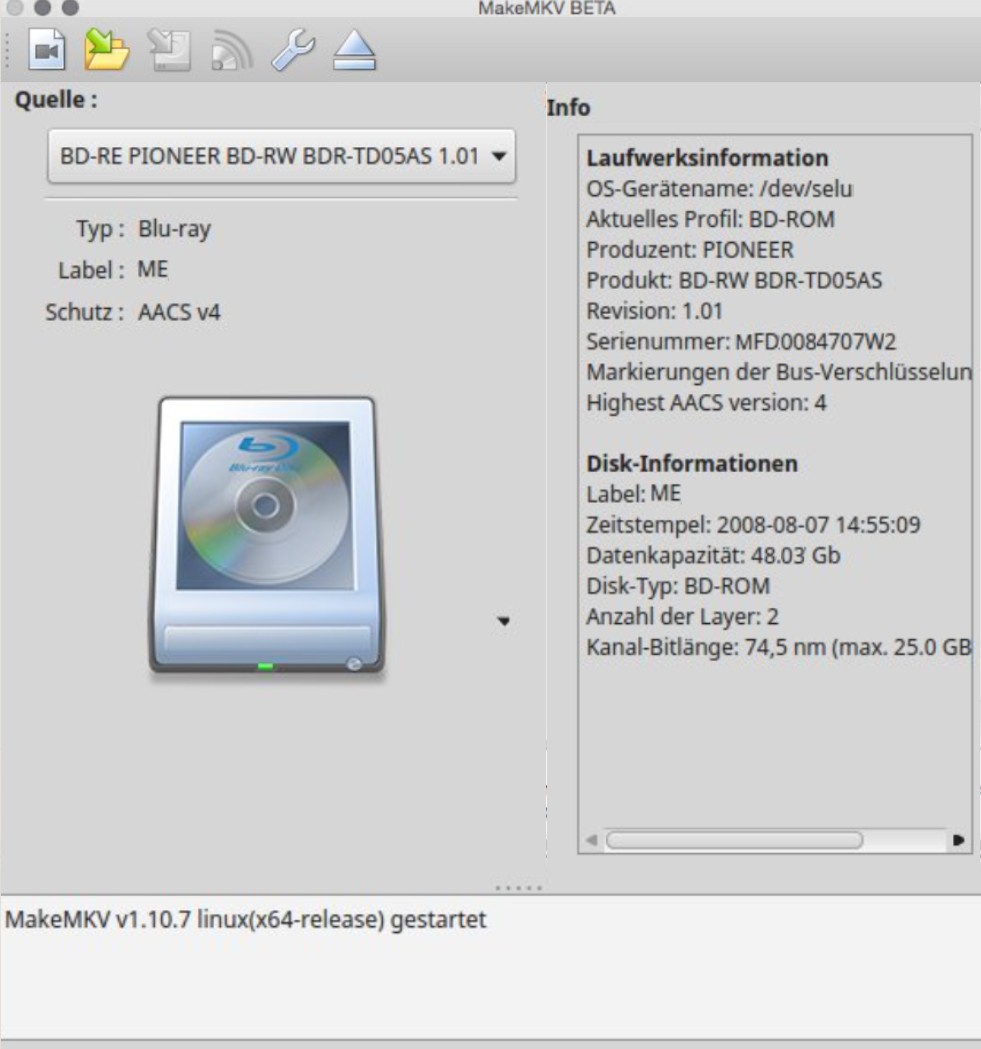
Task: Click the 'Kanal-Bitlänge: 74,5 nm' line
Action: coord(779,647)
